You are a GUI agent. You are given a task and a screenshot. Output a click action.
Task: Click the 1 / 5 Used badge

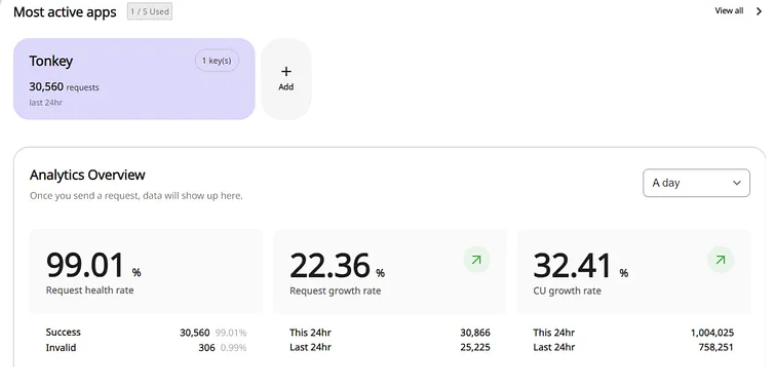pyautogui.click(x=149, y=11)
